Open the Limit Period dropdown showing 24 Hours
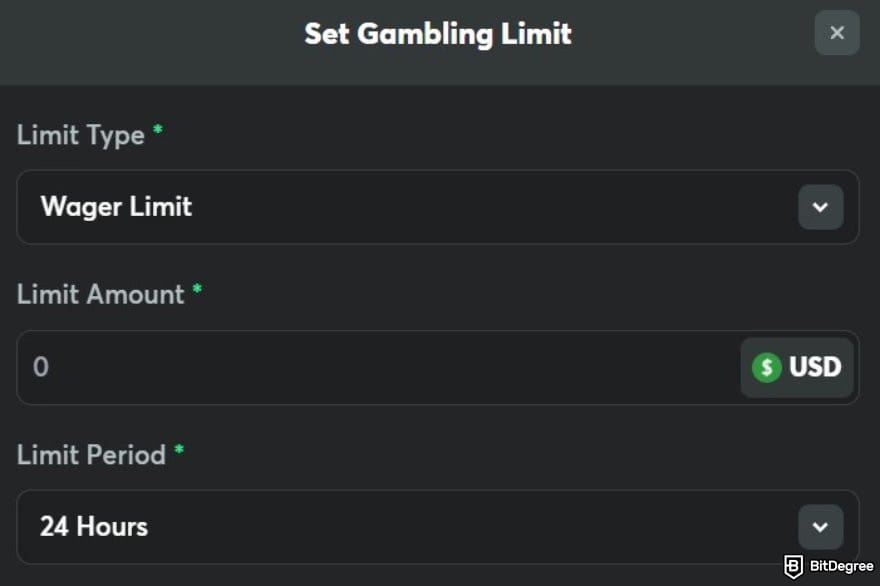The image size is (880, 586). tap(438, 527)
